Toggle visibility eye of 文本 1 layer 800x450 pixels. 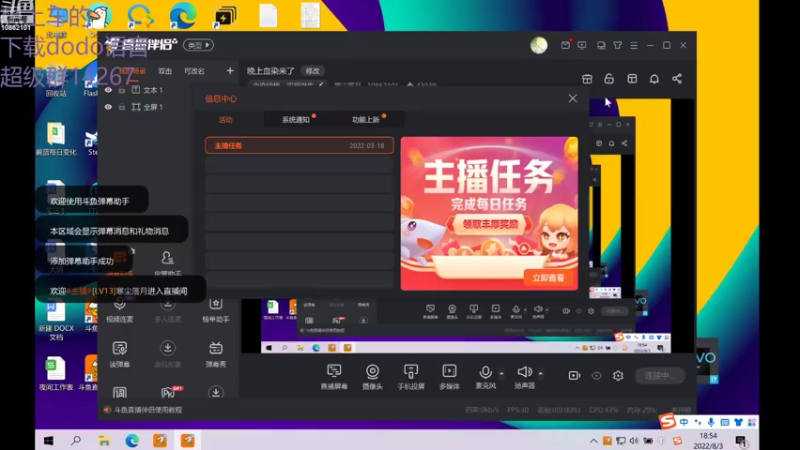point(108,90)
